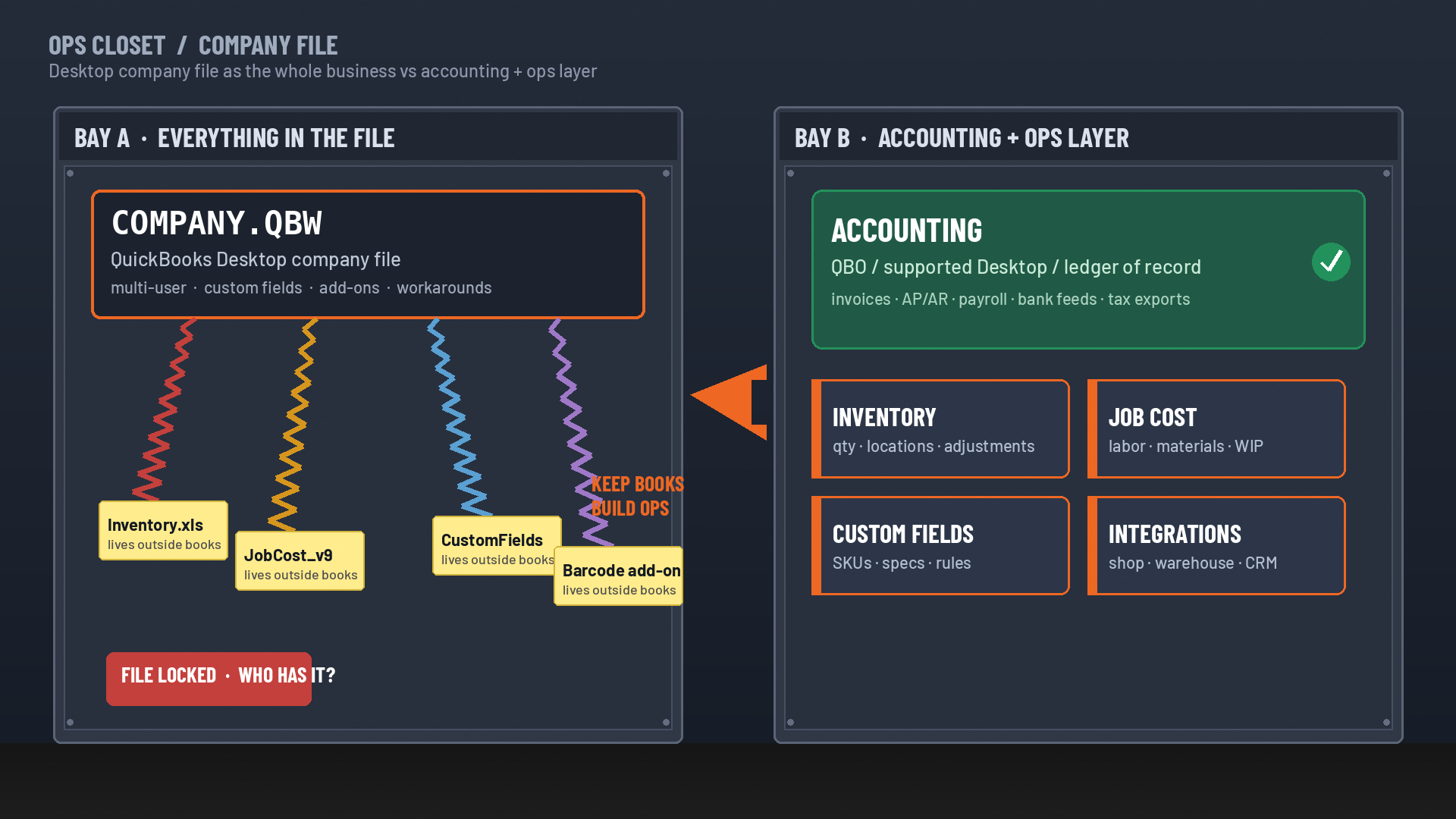
Task: Open the Job Cost ops card
Action: coord(1216,428)
